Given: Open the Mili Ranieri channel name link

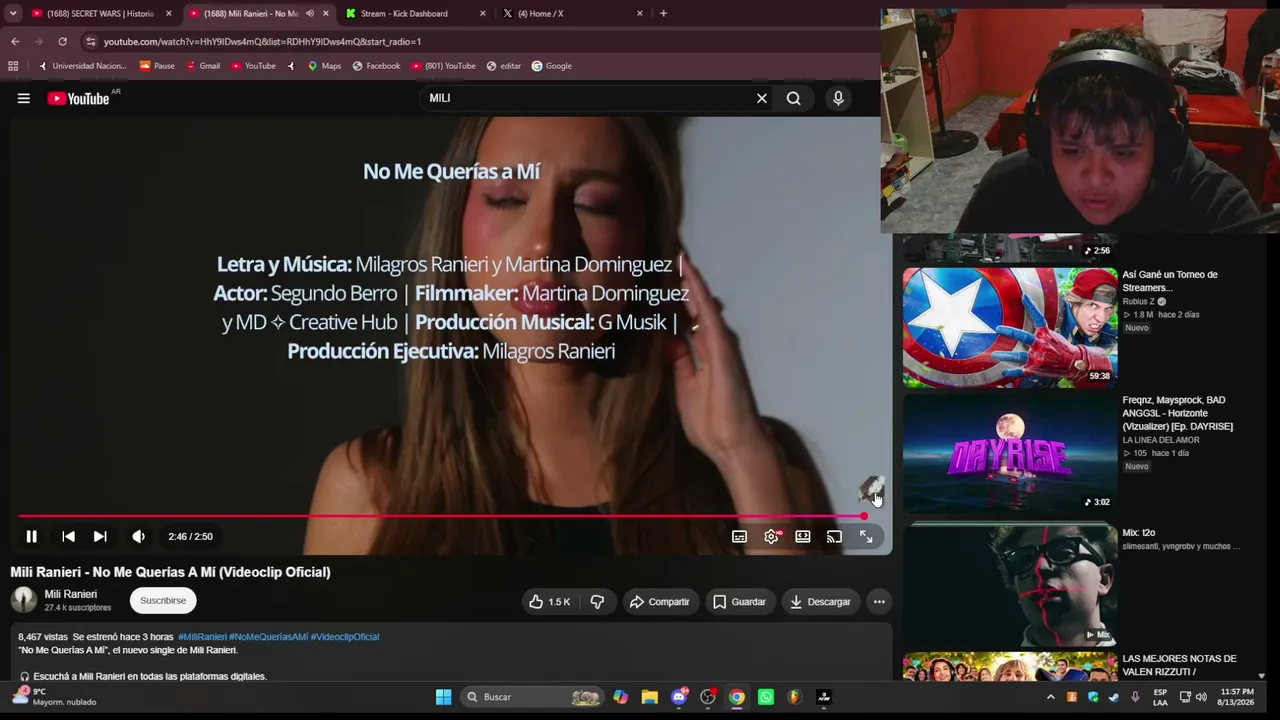Looking at the screenshot, I should [x=71, y=594].
